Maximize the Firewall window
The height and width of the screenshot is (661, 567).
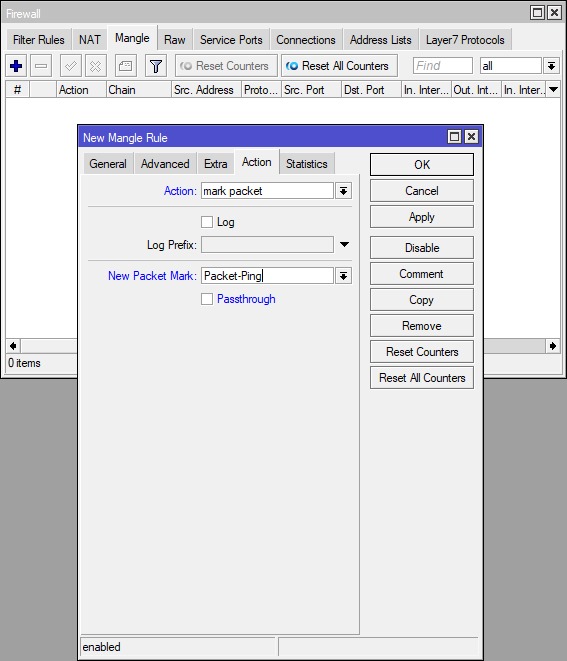tap(537, 13)
